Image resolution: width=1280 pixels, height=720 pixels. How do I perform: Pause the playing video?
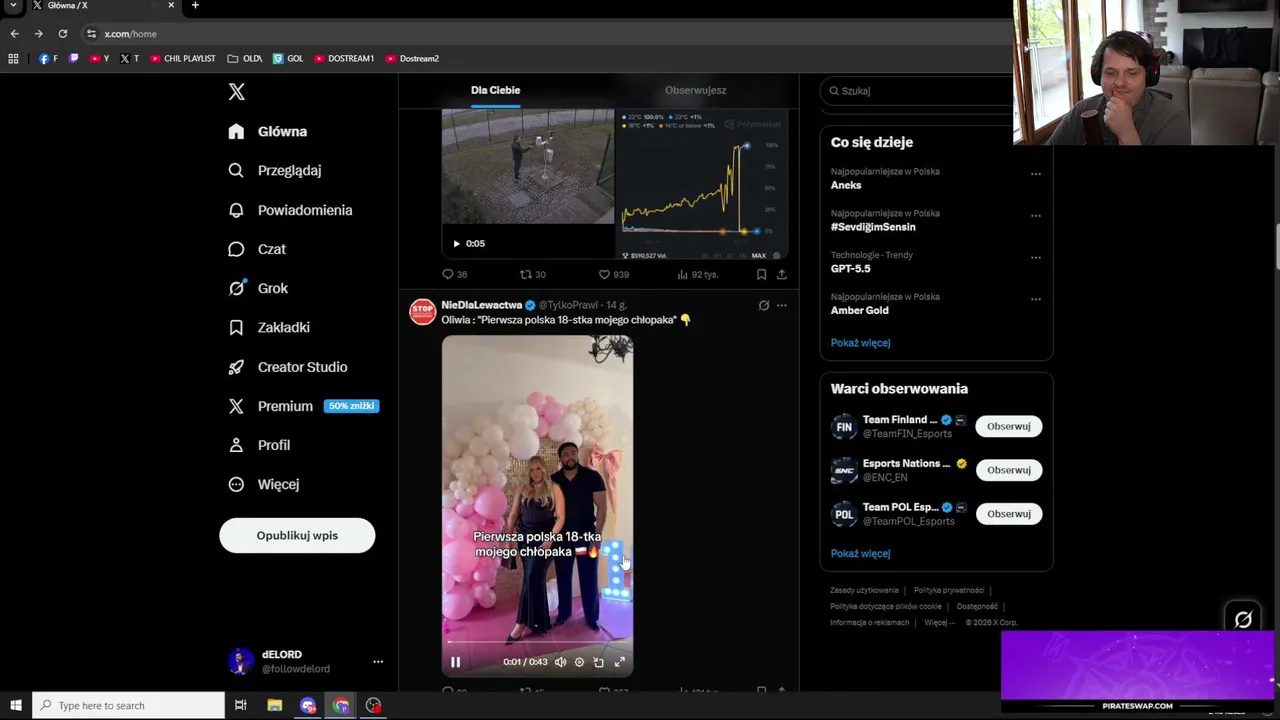tap(455, 662)
